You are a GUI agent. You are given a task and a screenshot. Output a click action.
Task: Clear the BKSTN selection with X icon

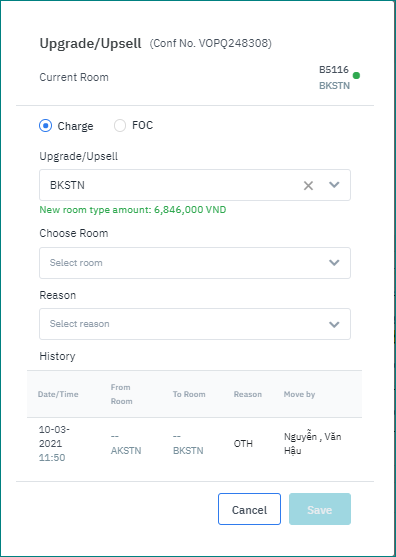308,185
